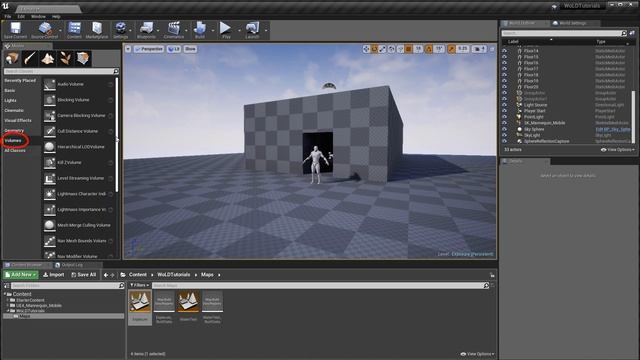The height and width of the screenshot is (360, 640).
Task: Select the Nav Mesh Bounds Volume icon
Action: [x=50, y=241]
